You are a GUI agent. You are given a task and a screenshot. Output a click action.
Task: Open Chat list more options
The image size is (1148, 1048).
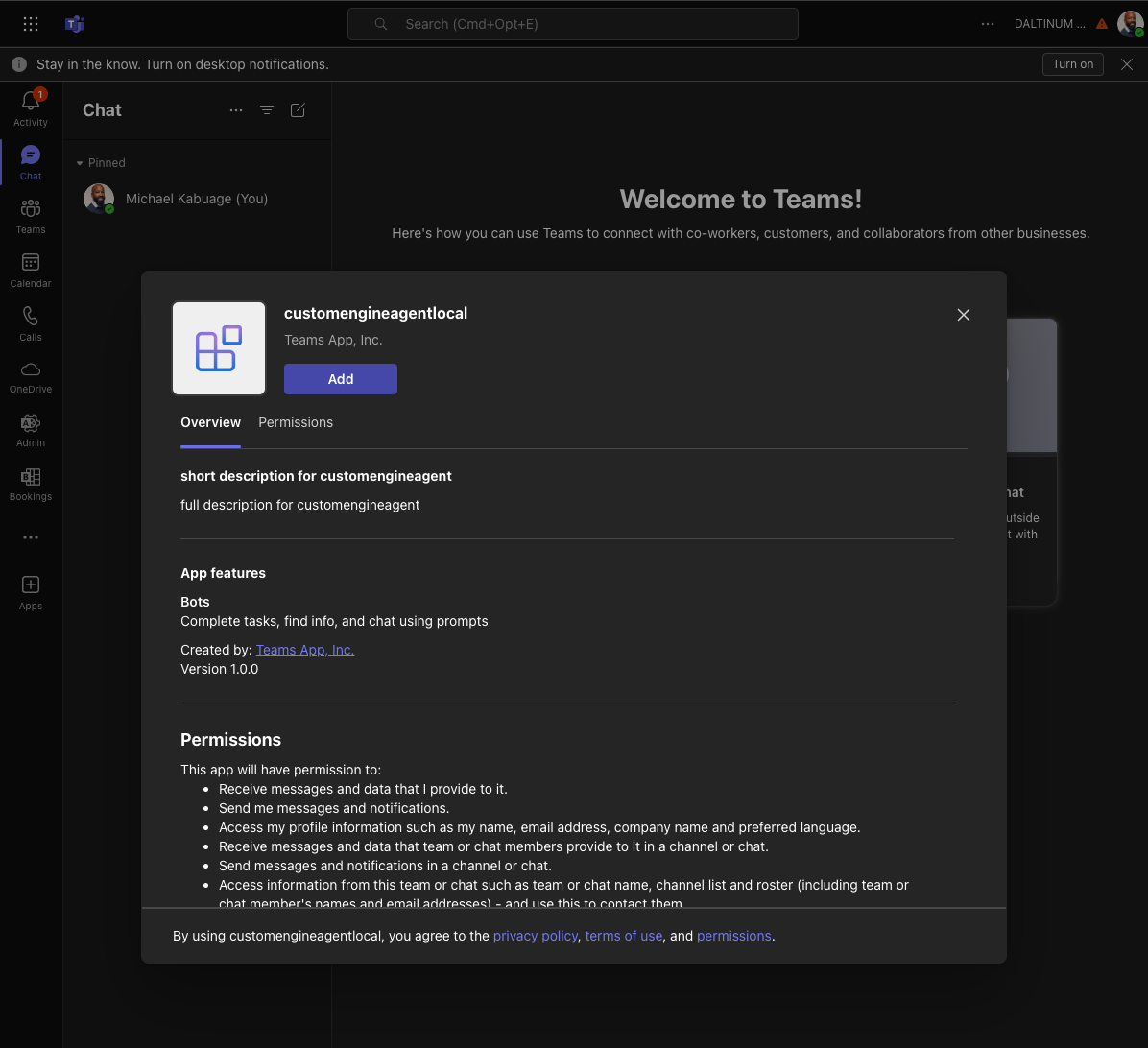[236, 110]
